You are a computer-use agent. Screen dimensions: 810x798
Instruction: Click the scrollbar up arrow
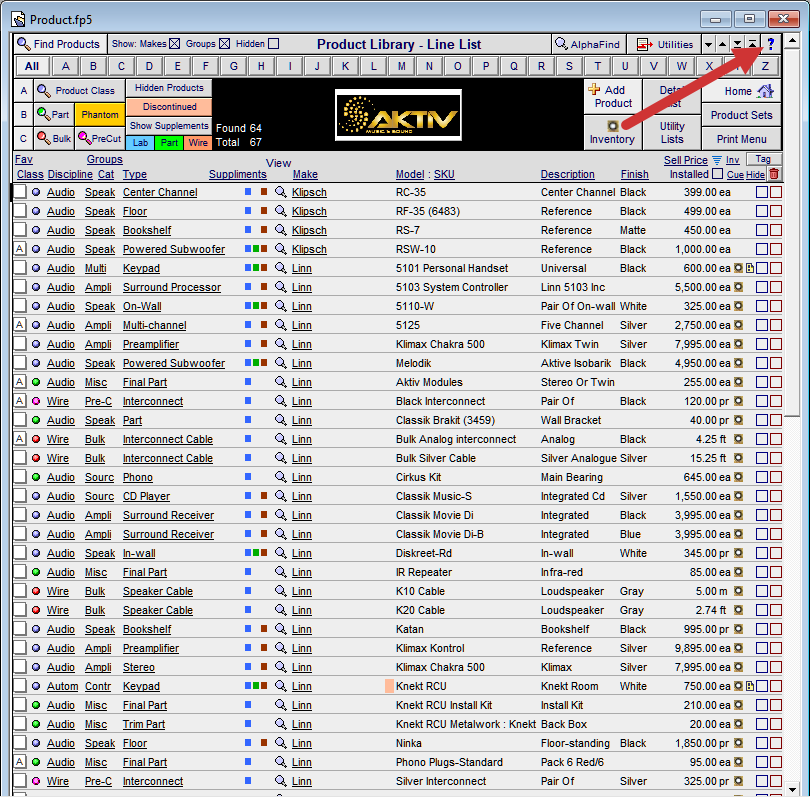(791, 40)
